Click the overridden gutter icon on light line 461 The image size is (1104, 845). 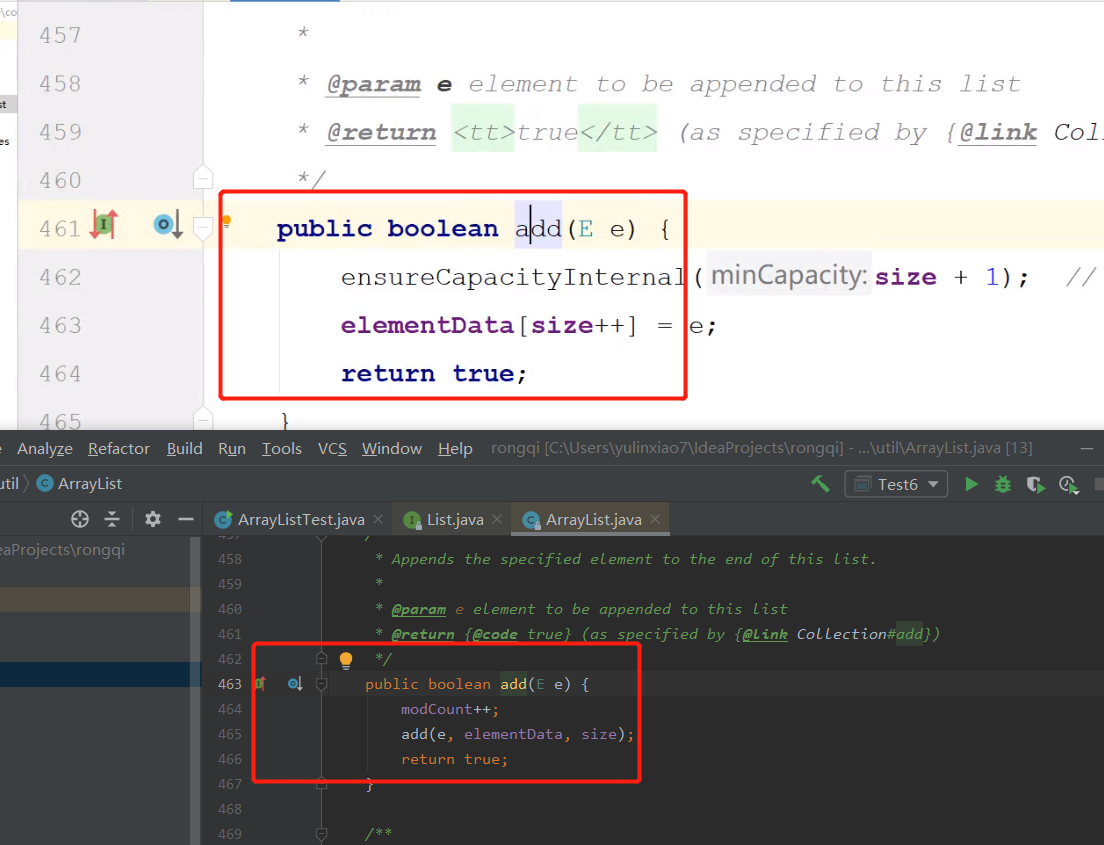click(x=168, y=225)
